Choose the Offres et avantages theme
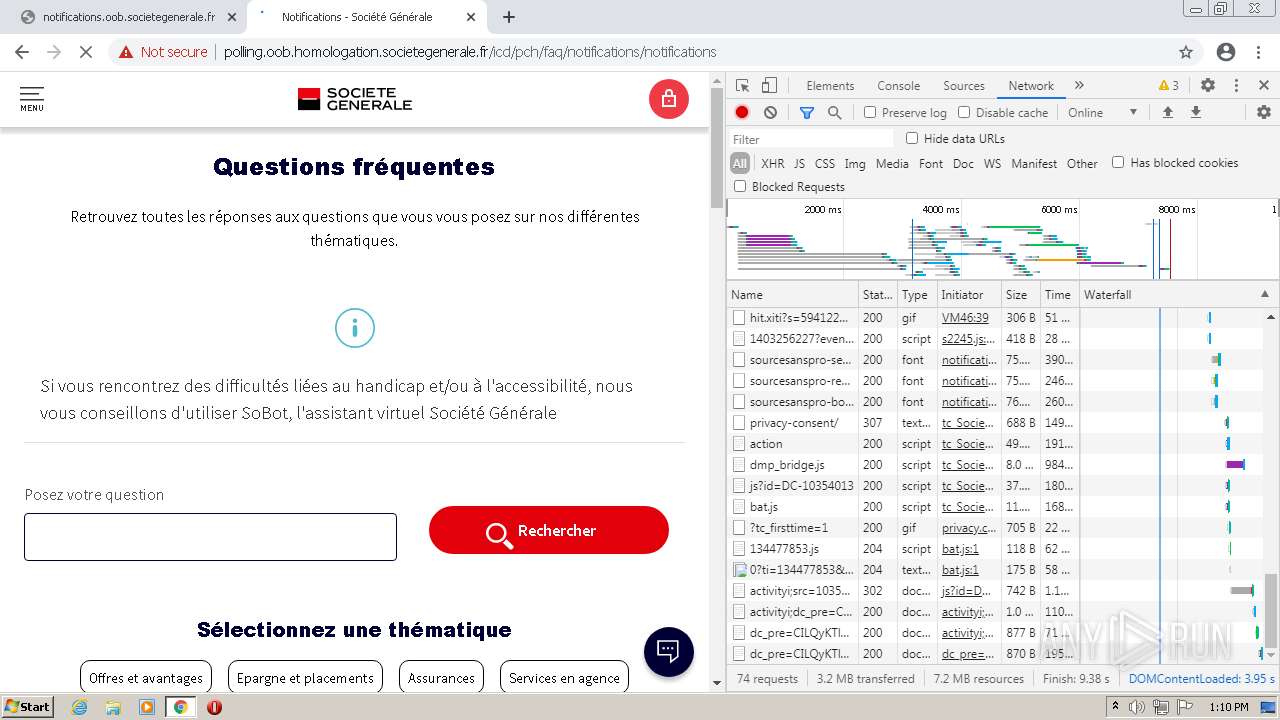 pyautogui.click(x=146, y=677)
